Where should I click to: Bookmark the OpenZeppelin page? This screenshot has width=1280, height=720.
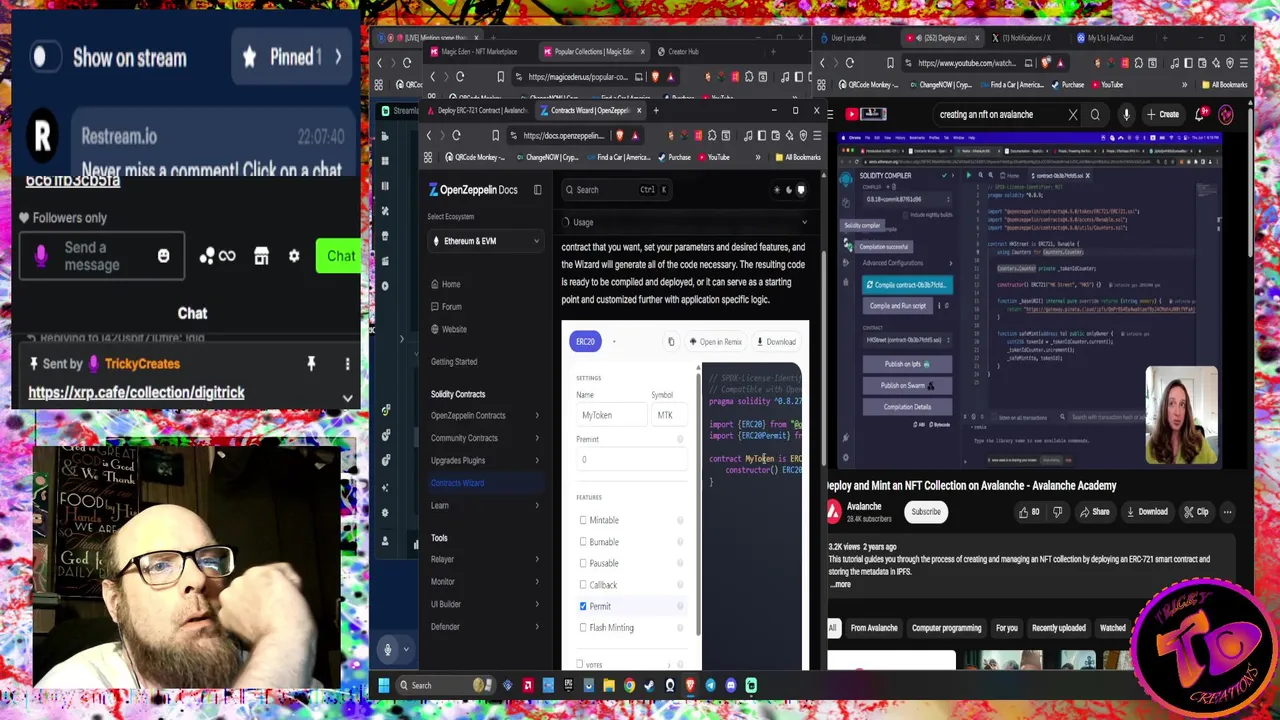pos(495,136)
